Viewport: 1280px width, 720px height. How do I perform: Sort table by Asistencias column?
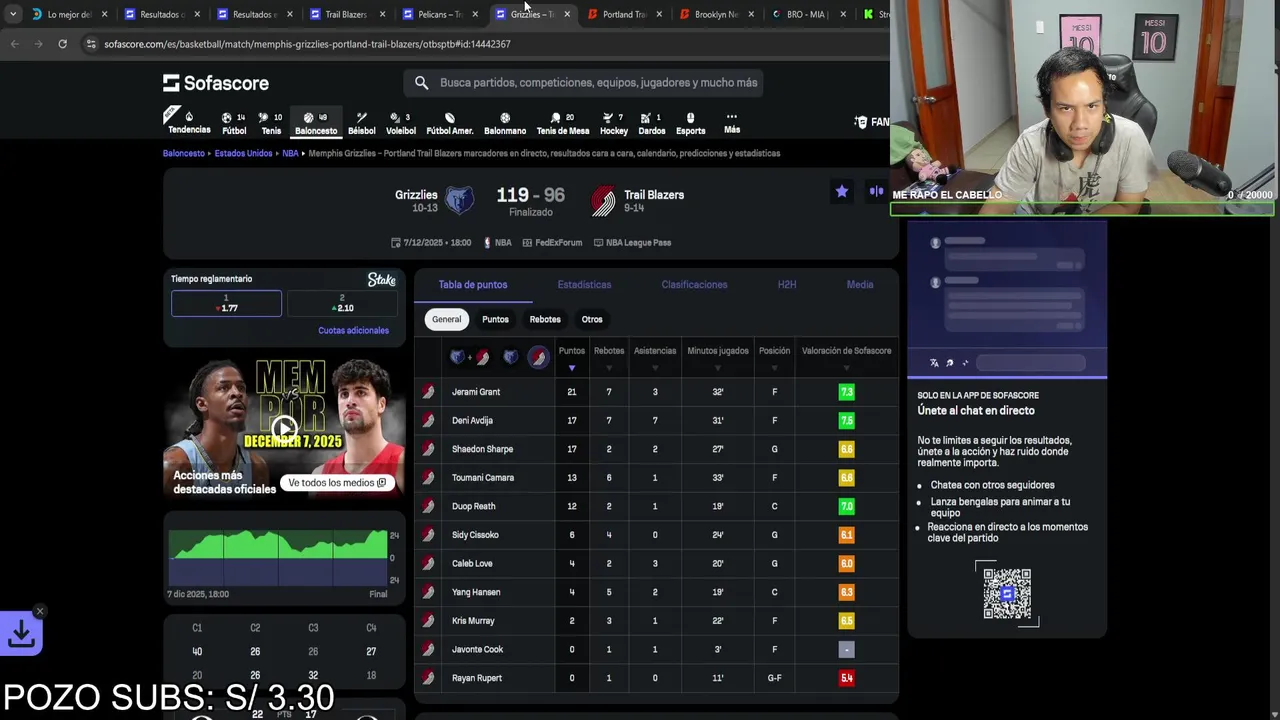655,357
